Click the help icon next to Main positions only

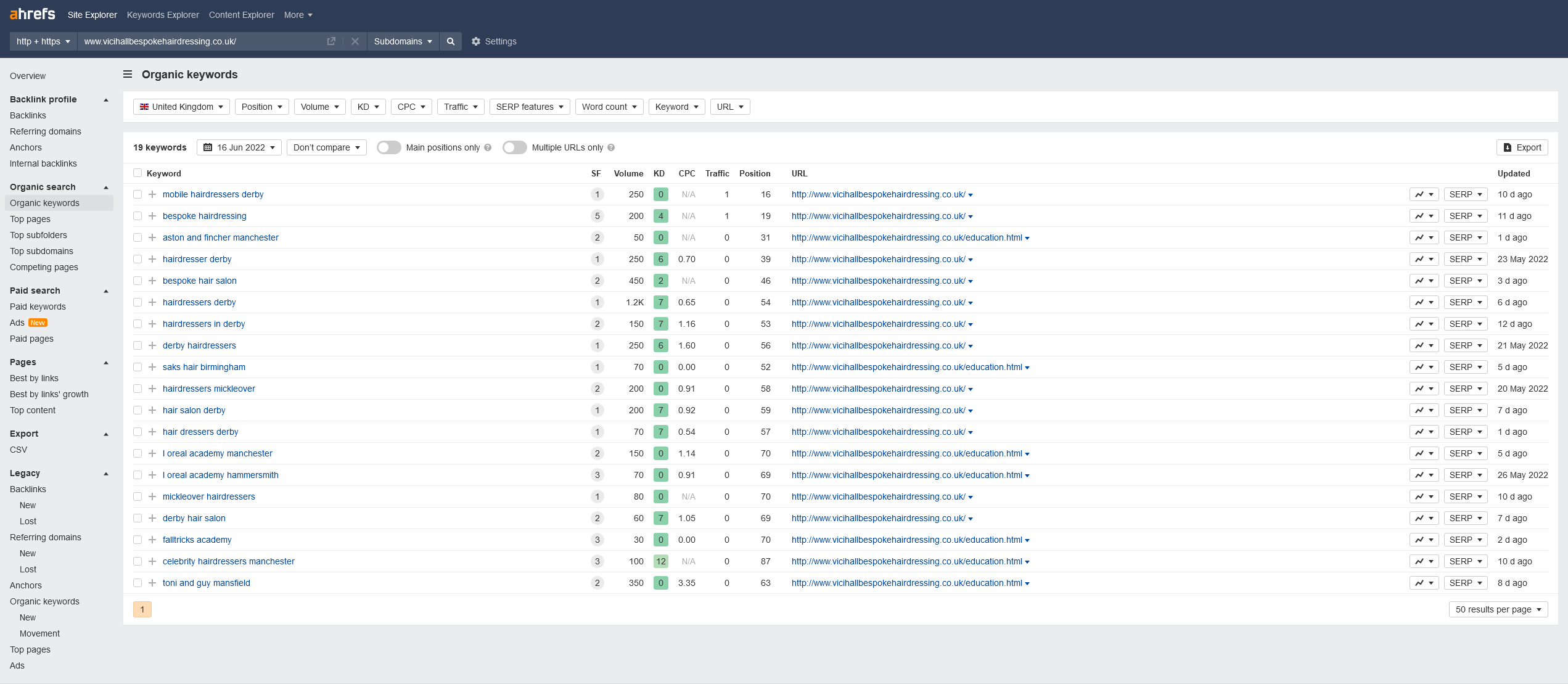(488, 147)
